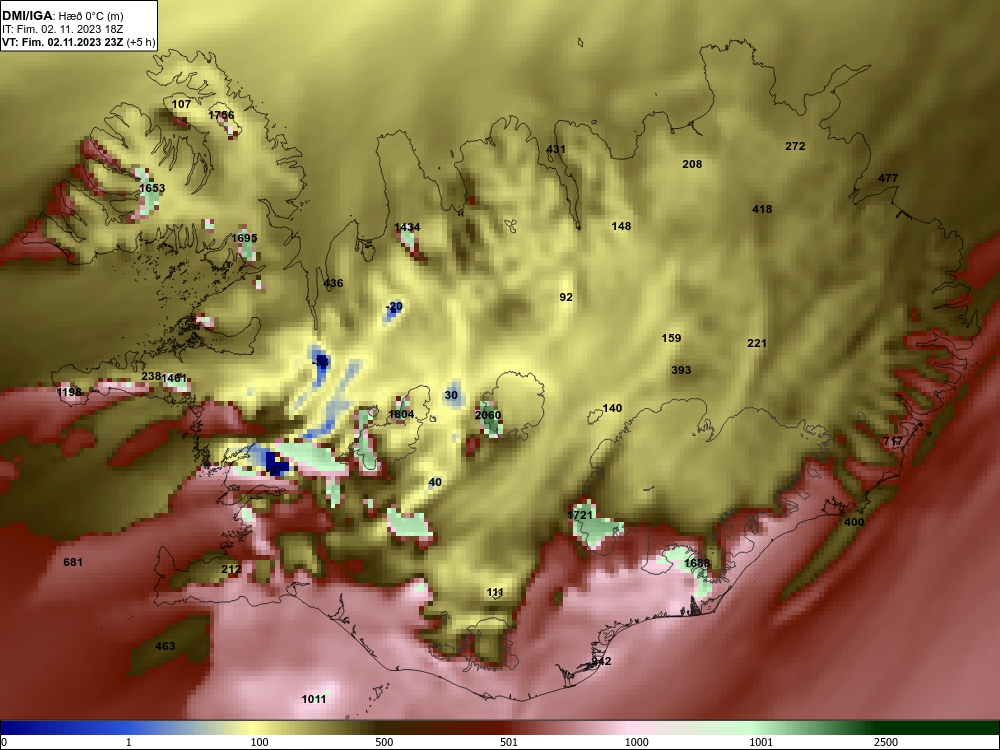Select the map value 1688
This screenshot has height=750, width=1000.
point(696,563)
